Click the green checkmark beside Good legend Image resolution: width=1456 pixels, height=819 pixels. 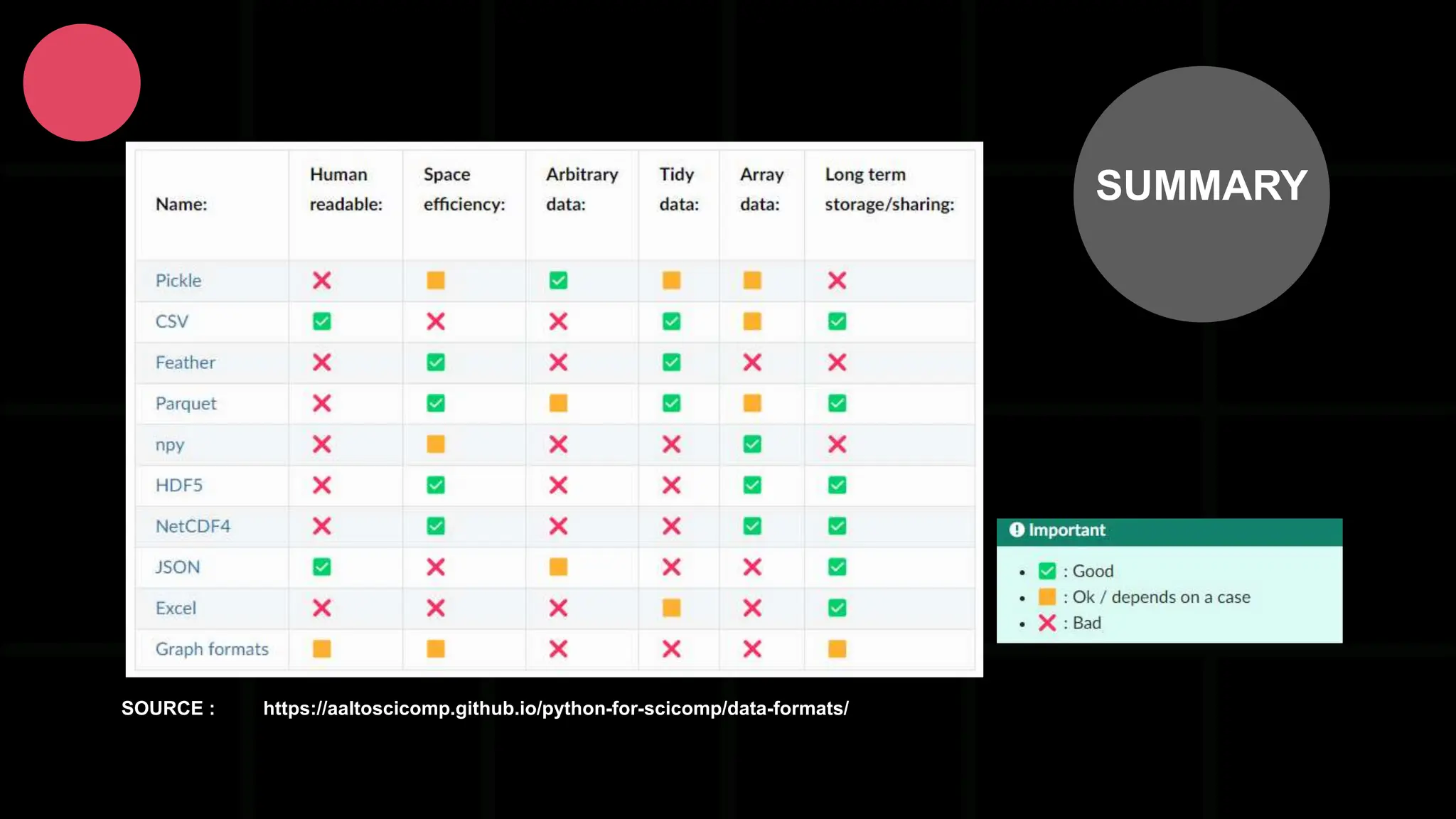[1046, 571]
